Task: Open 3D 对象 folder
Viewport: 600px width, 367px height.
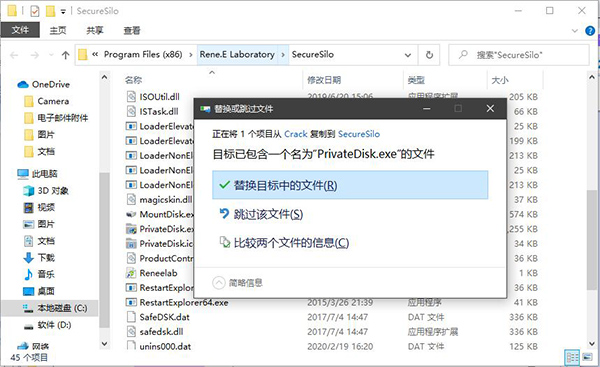Action: [53, 191]
